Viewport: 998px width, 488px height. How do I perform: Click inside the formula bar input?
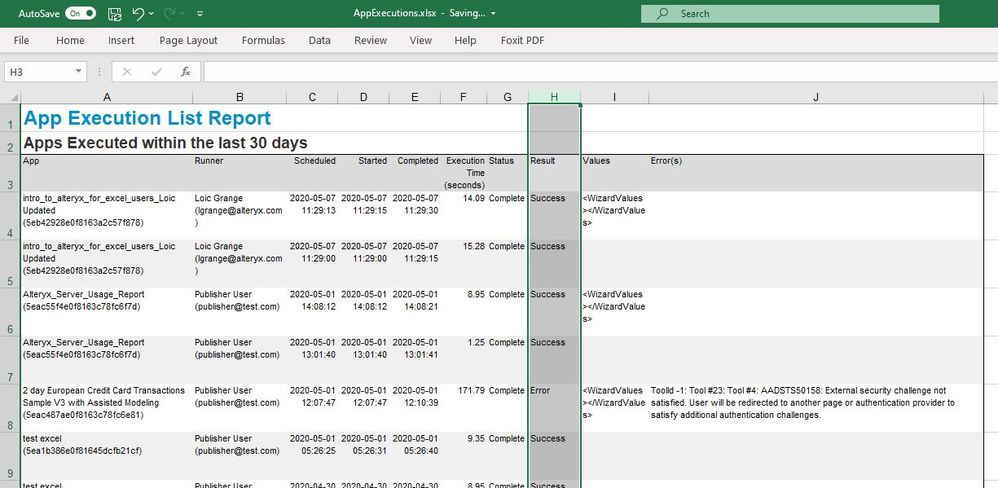coord(600,72)
